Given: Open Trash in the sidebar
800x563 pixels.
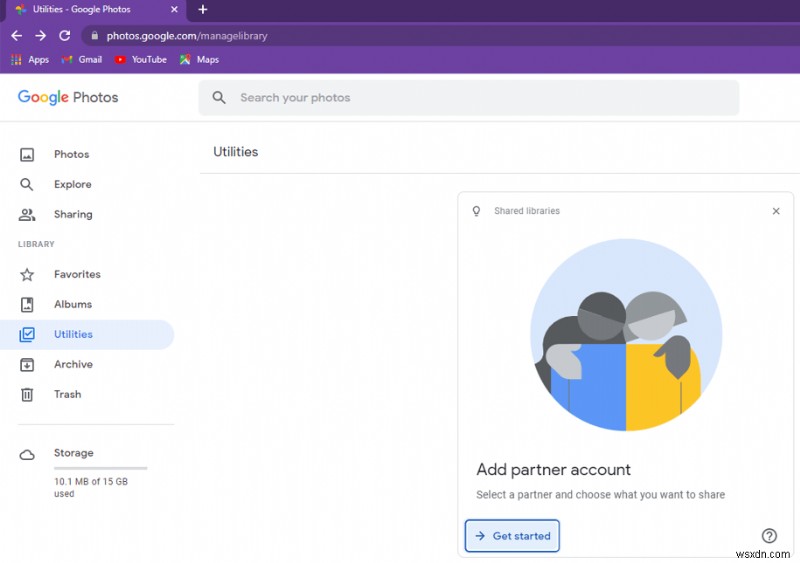Looking at the screenshot, I should point(67,394).
